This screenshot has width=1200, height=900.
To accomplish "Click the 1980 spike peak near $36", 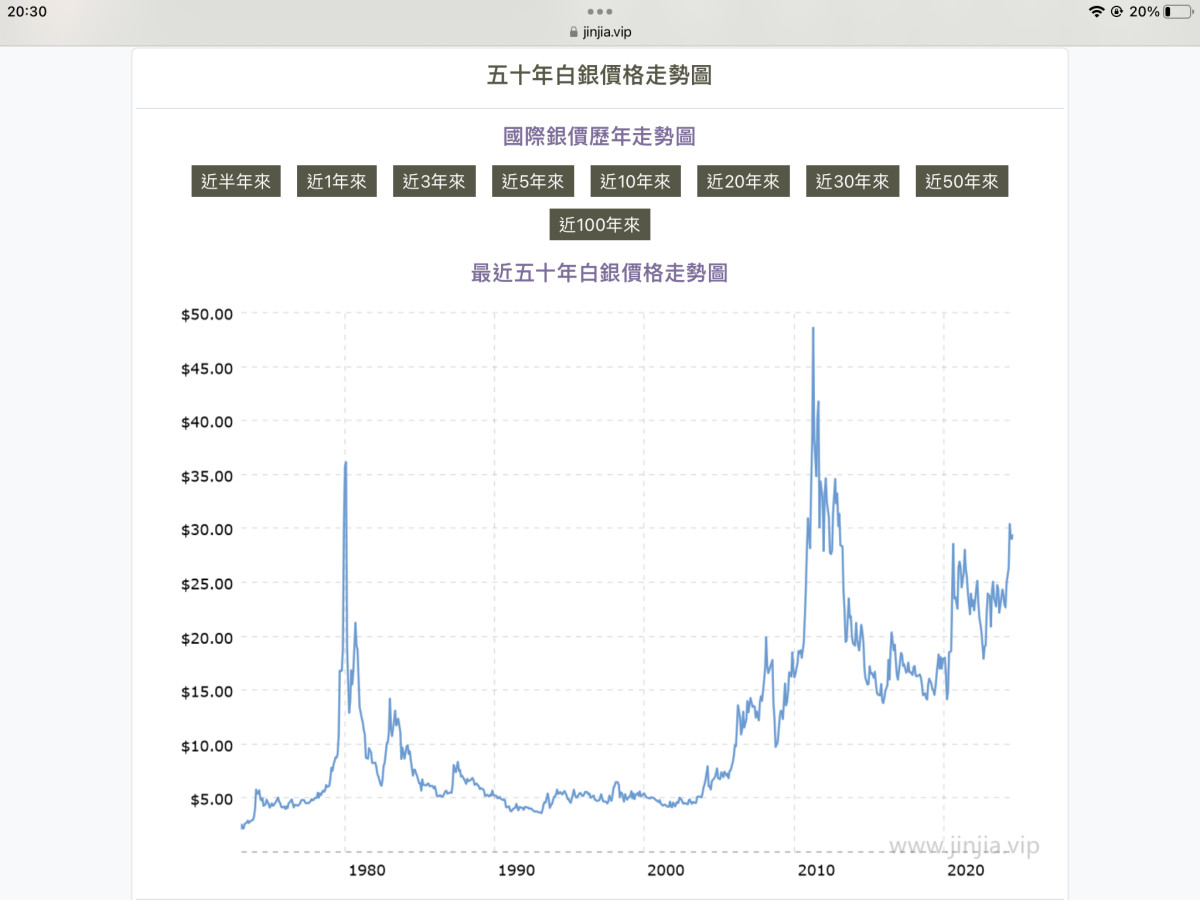I will click(346, 463).
